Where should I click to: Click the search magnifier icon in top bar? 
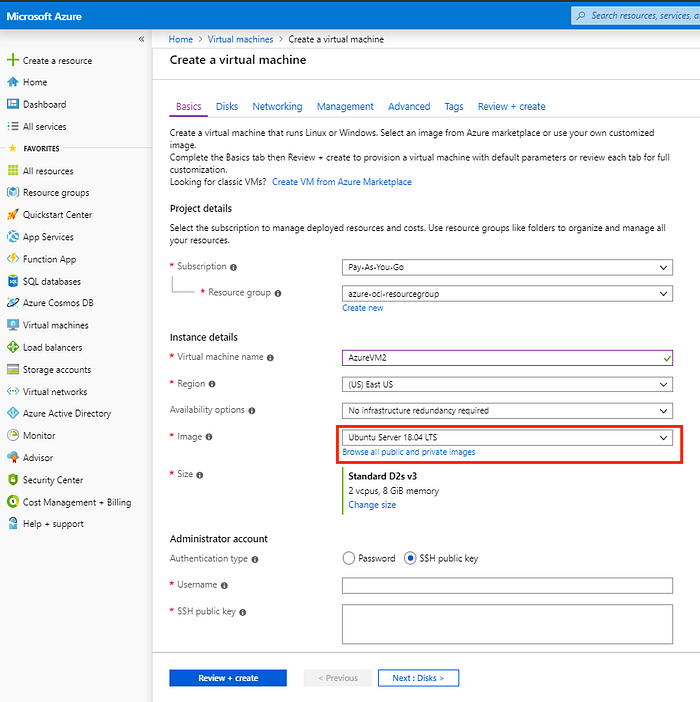coord(581,16)
